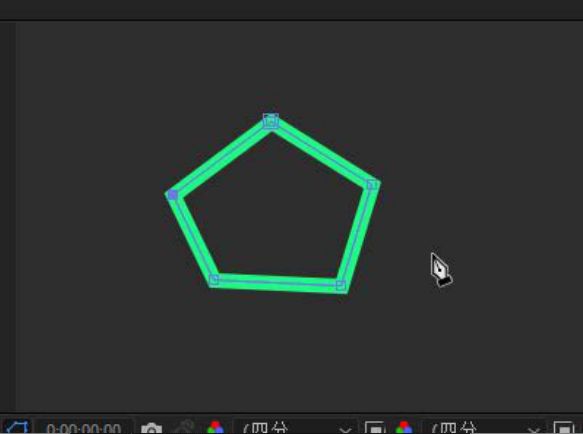Image resolution: width=583 pixels, height=434 pixels.
Task: Click the 0:00:00:00 current timecode
Action: [84, 429]
